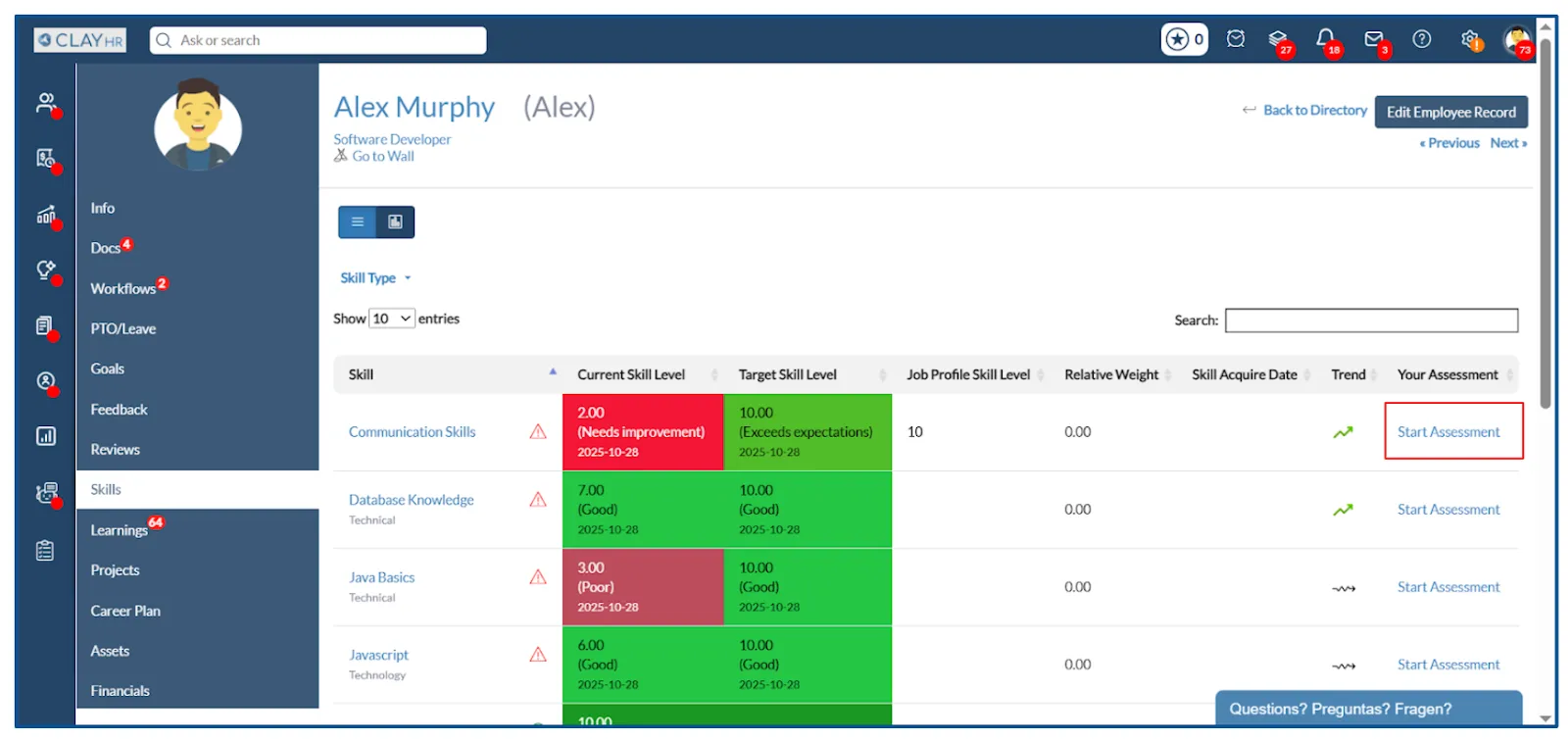
Task: Go to the Next employee
Action: 1508,143
